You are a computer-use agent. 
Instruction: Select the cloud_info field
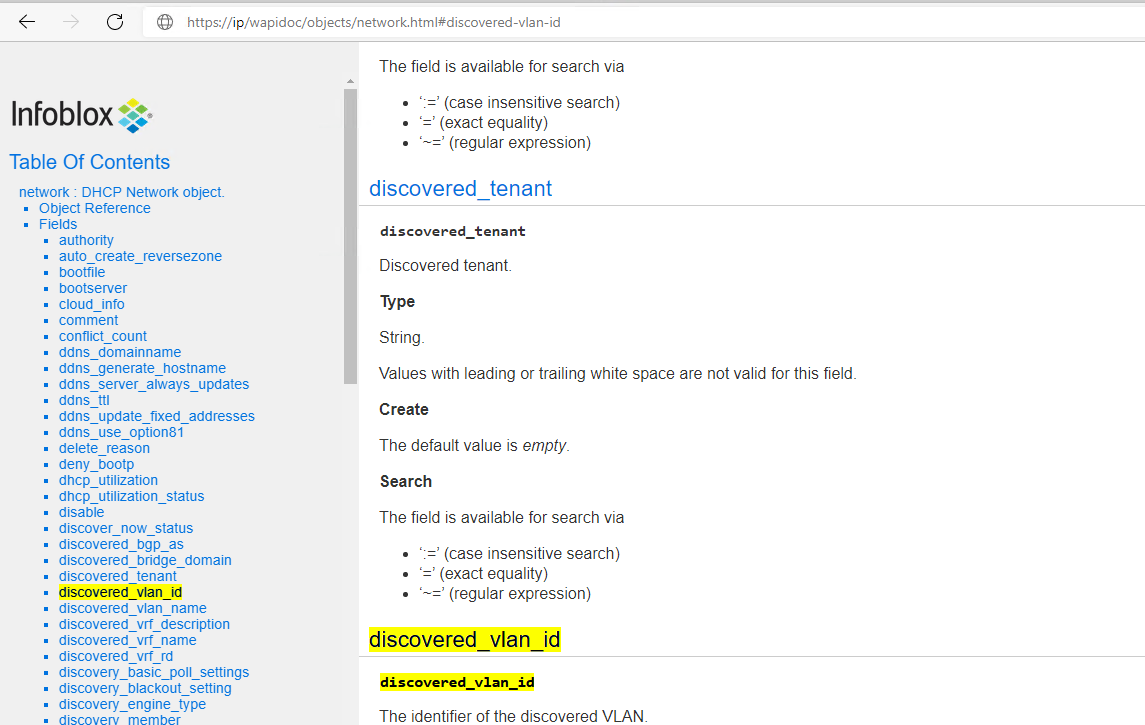(x=91, y=304)
